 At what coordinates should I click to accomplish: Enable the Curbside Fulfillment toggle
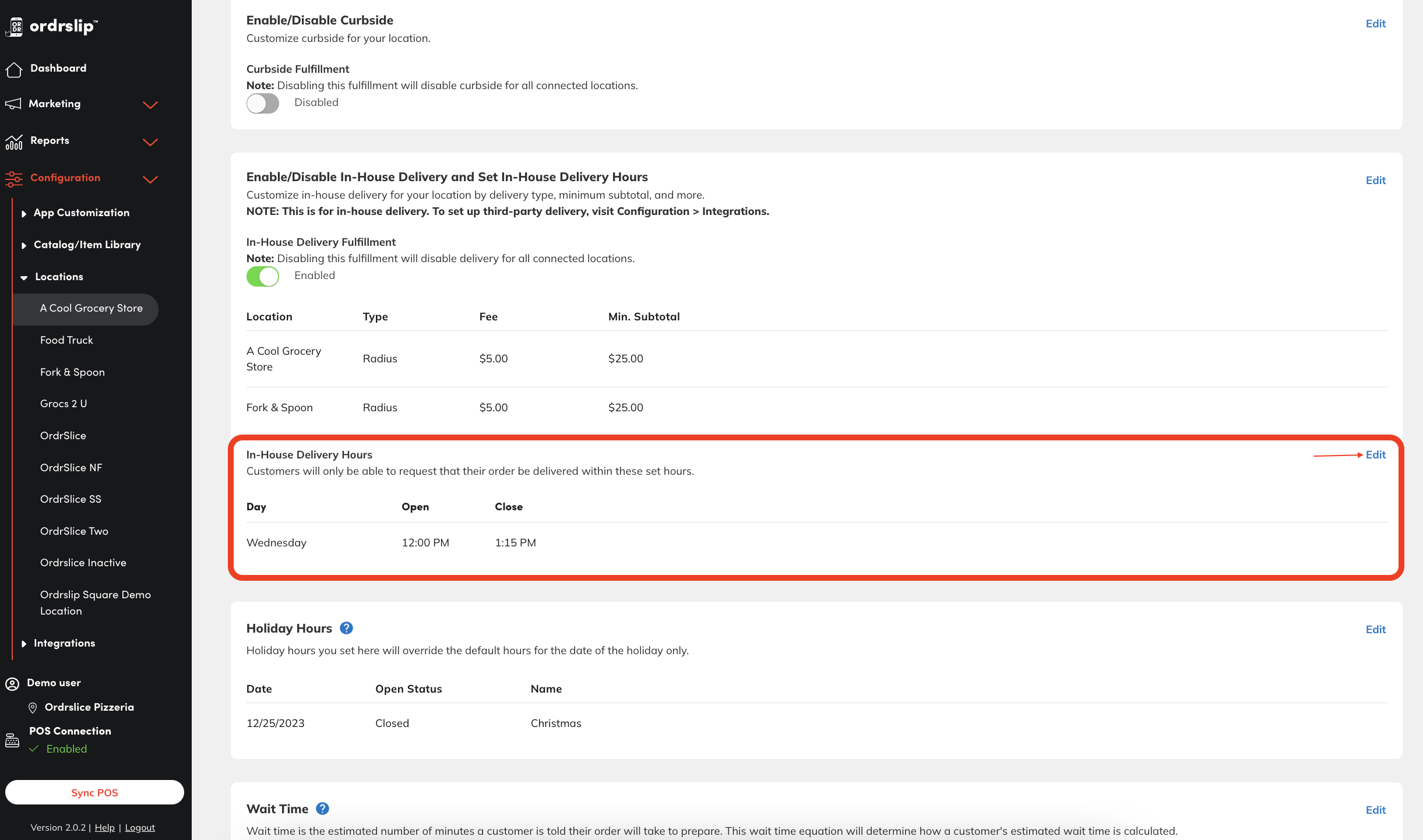[x=263, y=104]
